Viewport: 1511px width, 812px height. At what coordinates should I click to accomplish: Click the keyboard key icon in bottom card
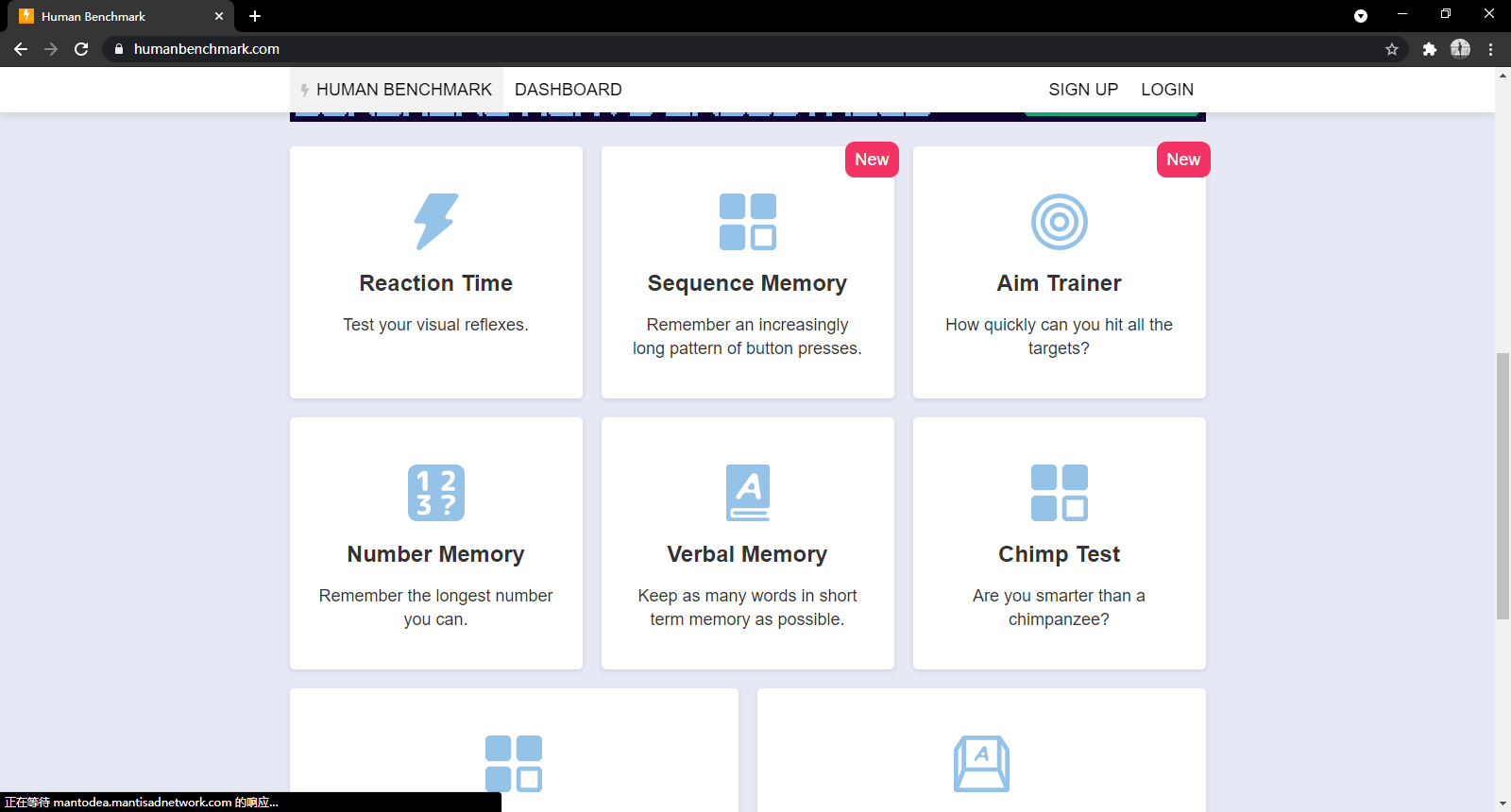[981, 764]
